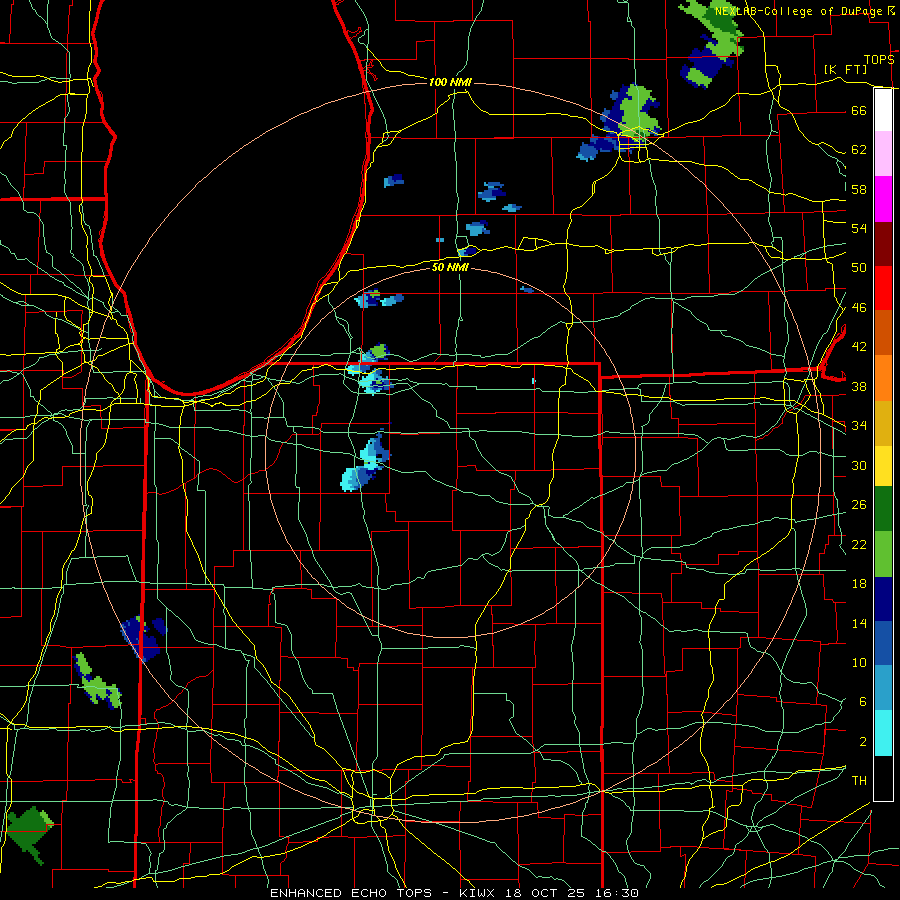Click the light green swatch on the legend
This screenshot has width=900, height=900.
coord(883,553)
